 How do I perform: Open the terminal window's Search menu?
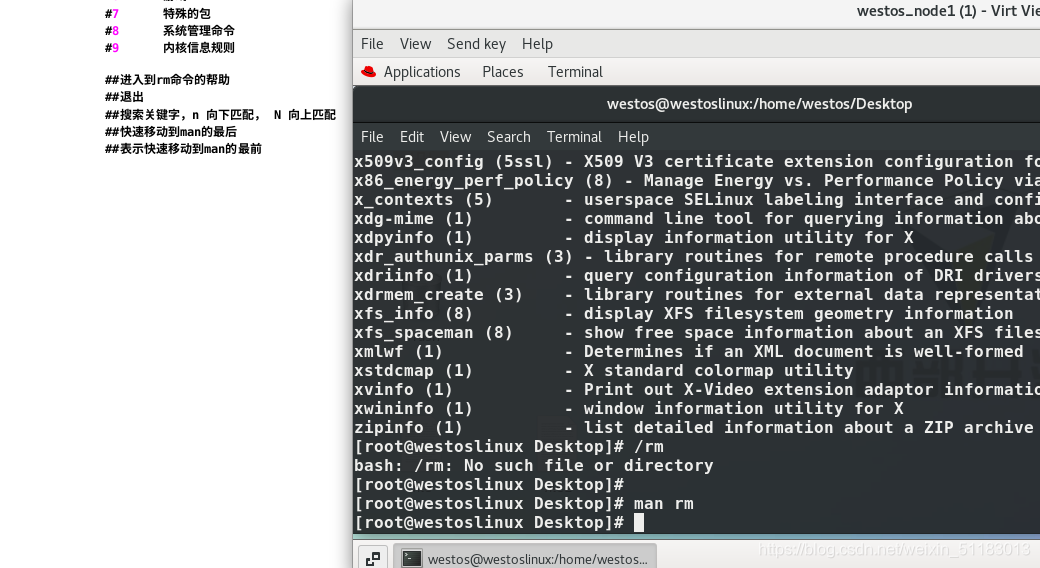click(x=509, y=137)
